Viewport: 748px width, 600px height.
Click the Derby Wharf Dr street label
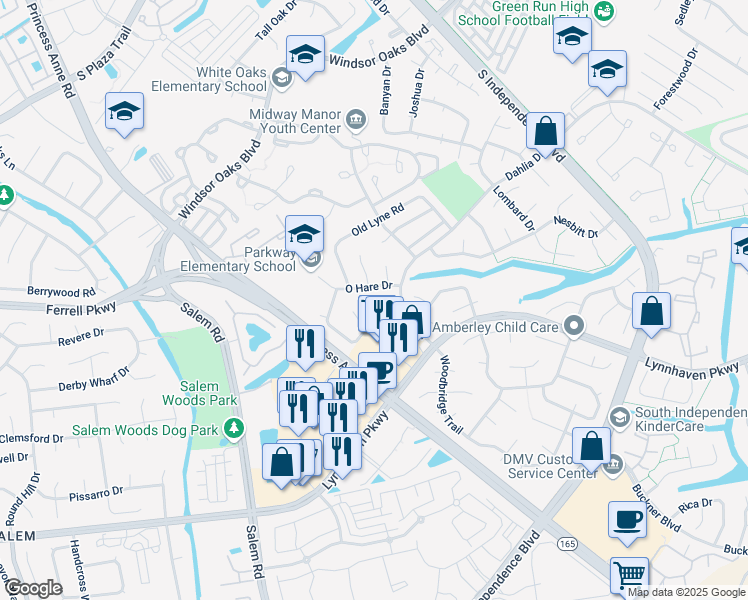coord(94,380)
